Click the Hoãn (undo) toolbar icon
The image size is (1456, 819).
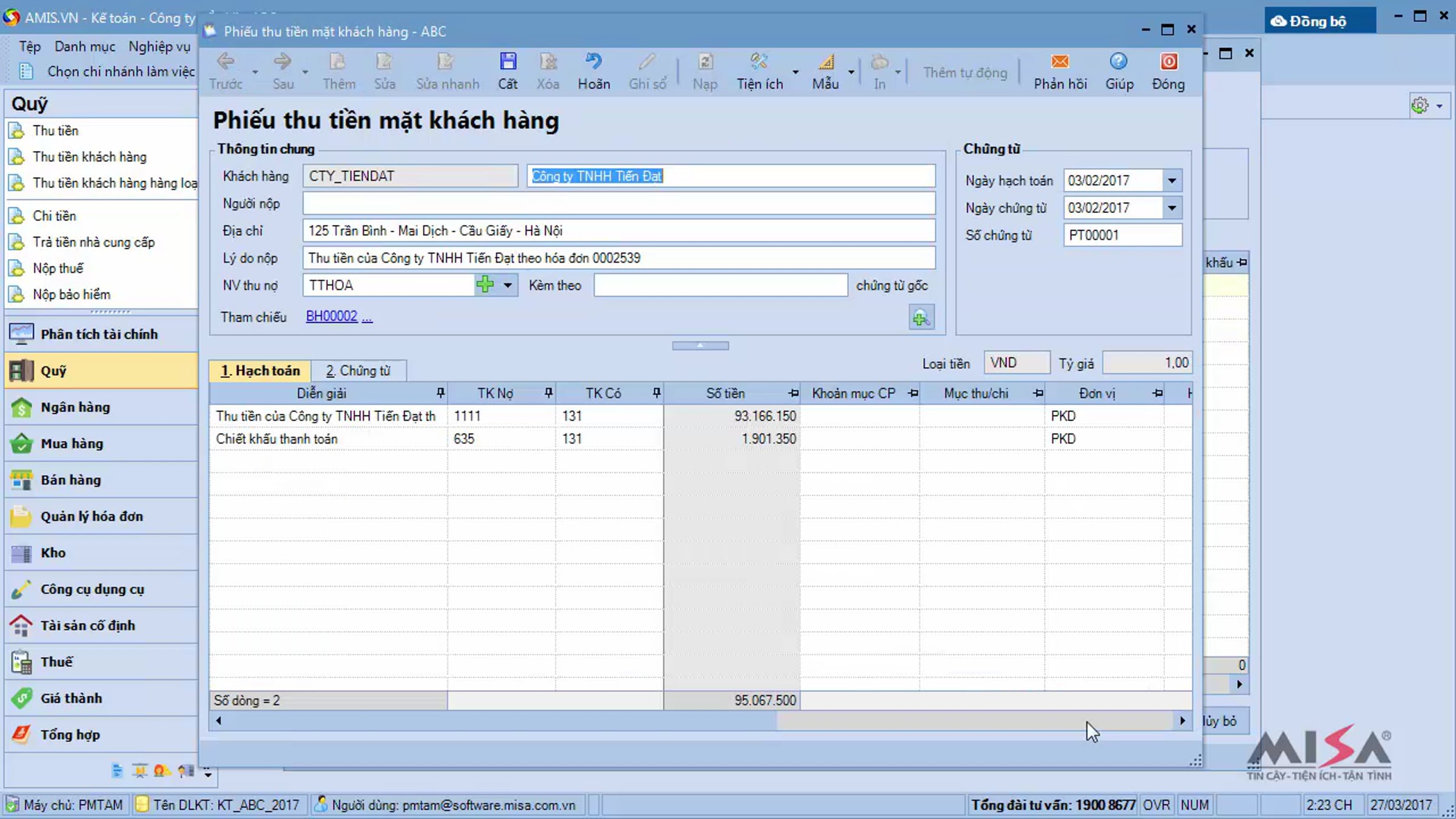593,62
